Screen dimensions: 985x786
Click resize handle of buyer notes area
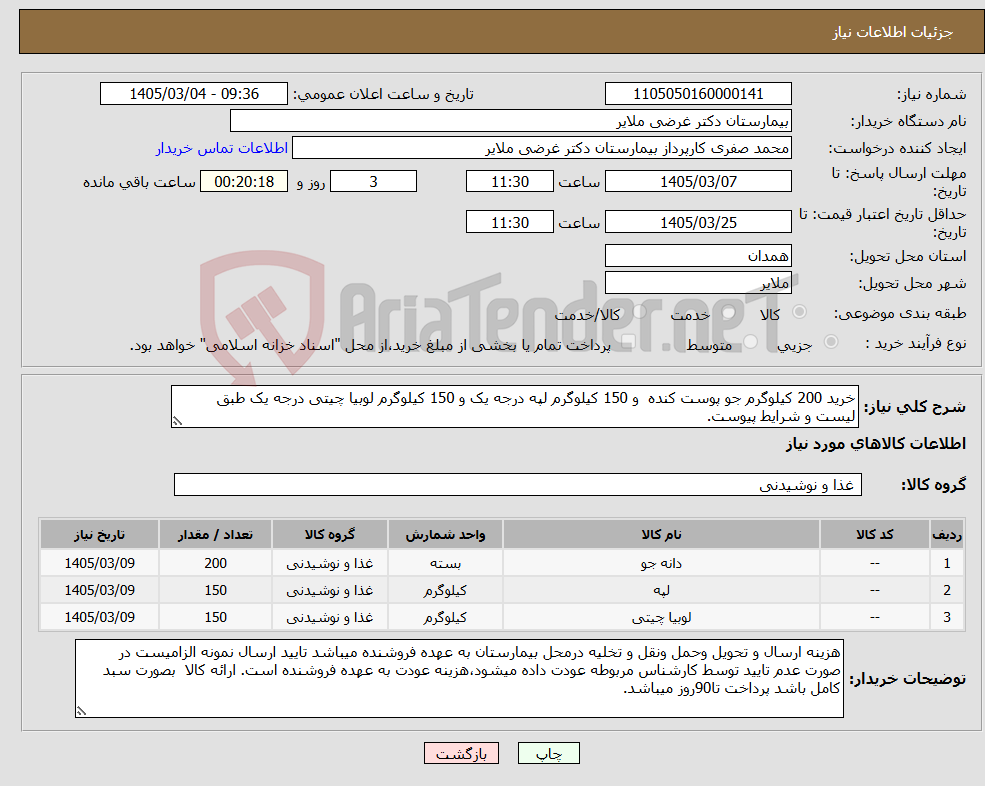click(x=81, y=711)
